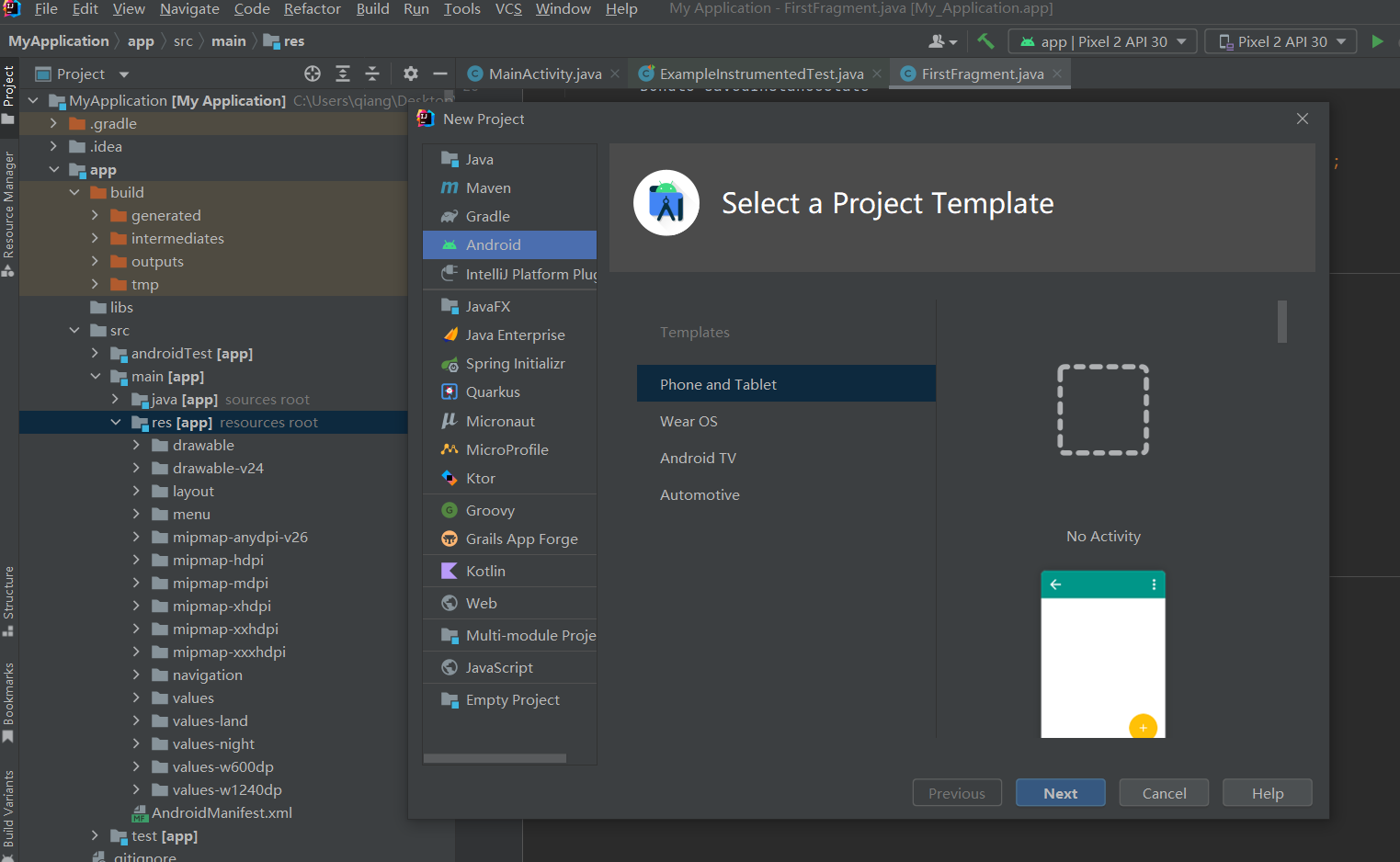Select Spring Initializr project type

pyautogui.click(x=509, y=363)
